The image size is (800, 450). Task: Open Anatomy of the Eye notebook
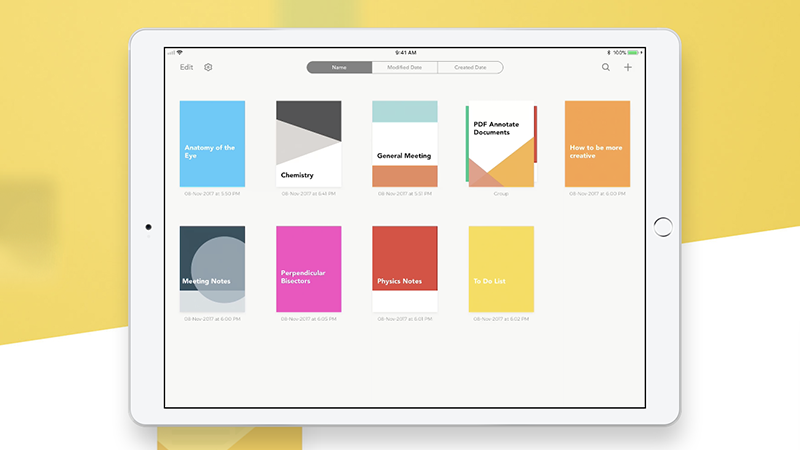(212, 144)
